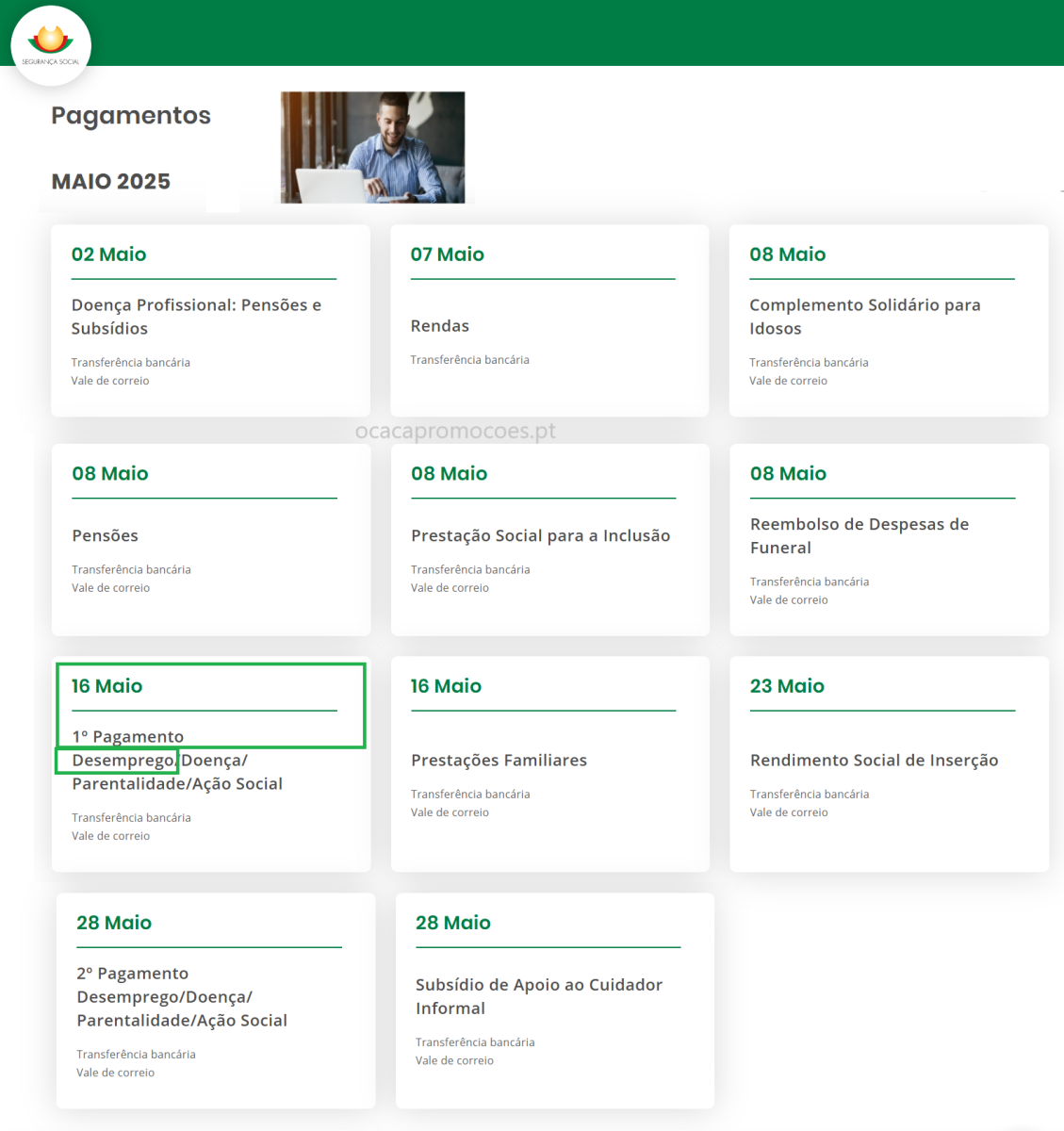Select the MAIO 2025 heading

(x=111, y=182)
